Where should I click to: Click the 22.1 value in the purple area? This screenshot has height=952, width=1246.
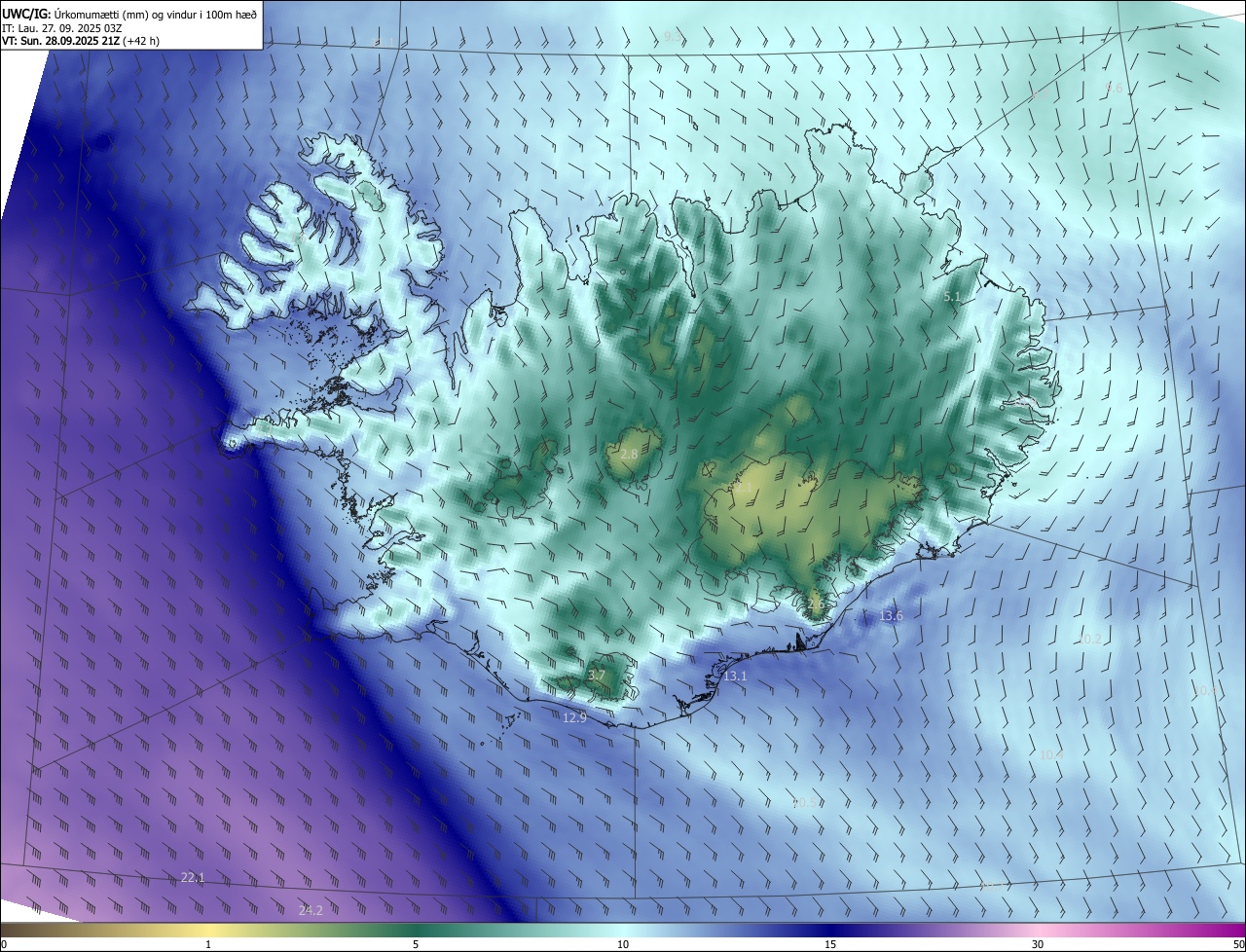point(193,878)
